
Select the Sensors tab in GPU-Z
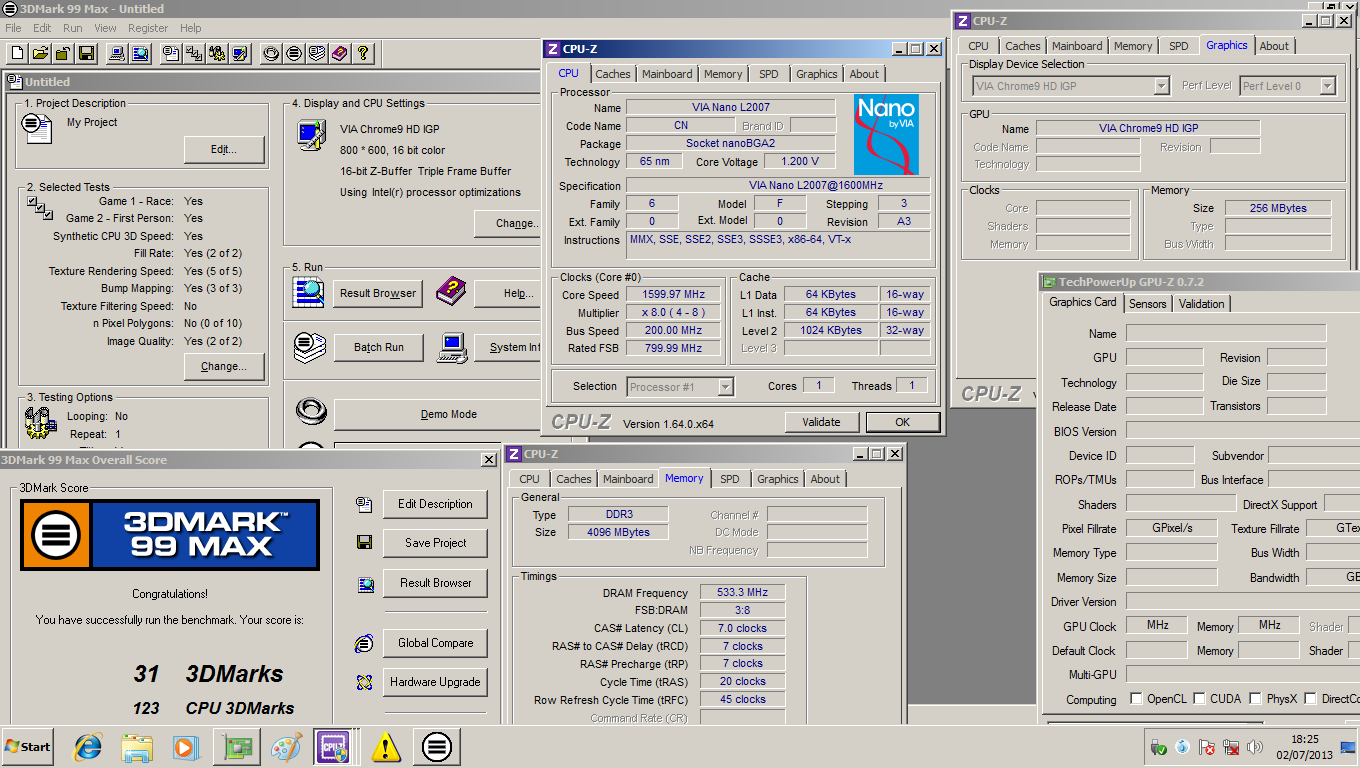[x=1148, y=304]
